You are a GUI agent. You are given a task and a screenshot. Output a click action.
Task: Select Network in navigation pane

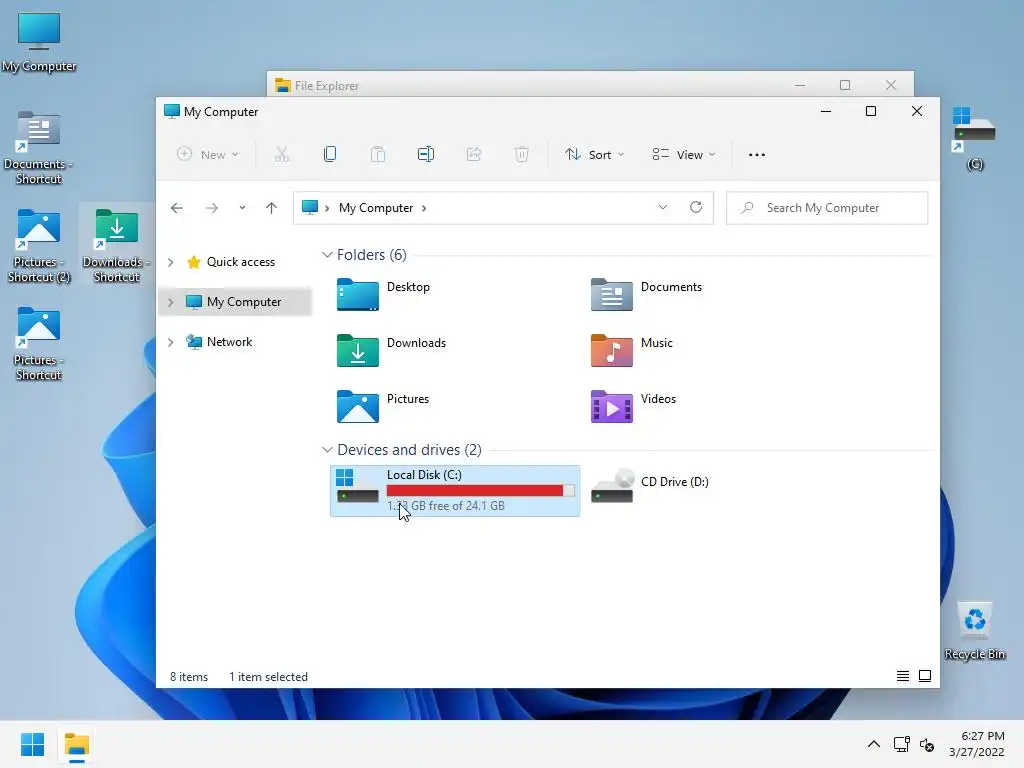[229, 342]
